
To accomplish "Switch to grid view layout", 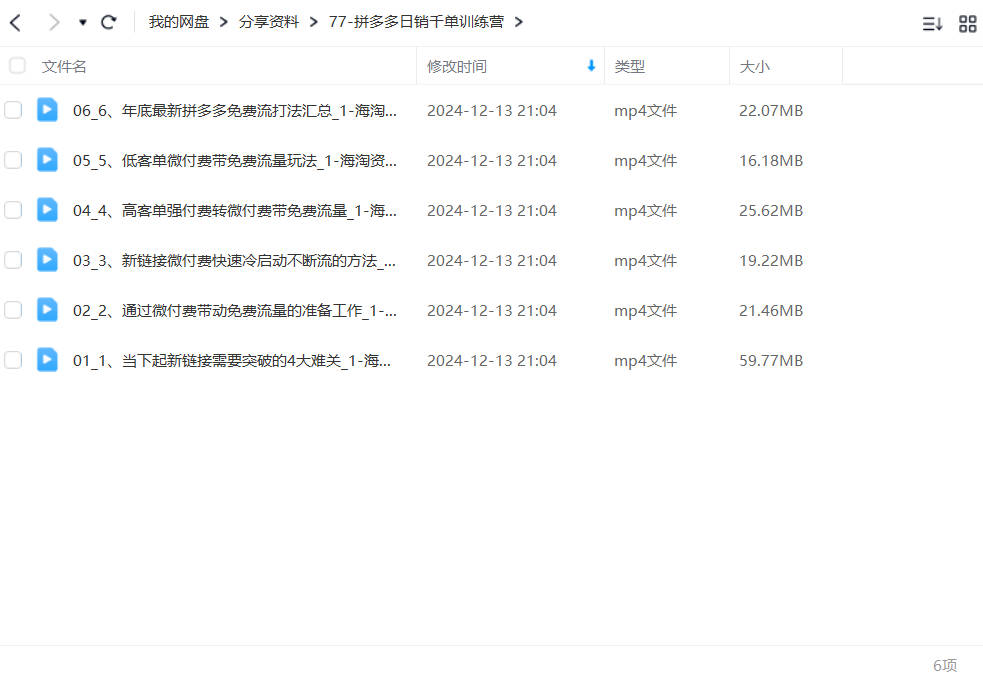I will coord(967,24).
